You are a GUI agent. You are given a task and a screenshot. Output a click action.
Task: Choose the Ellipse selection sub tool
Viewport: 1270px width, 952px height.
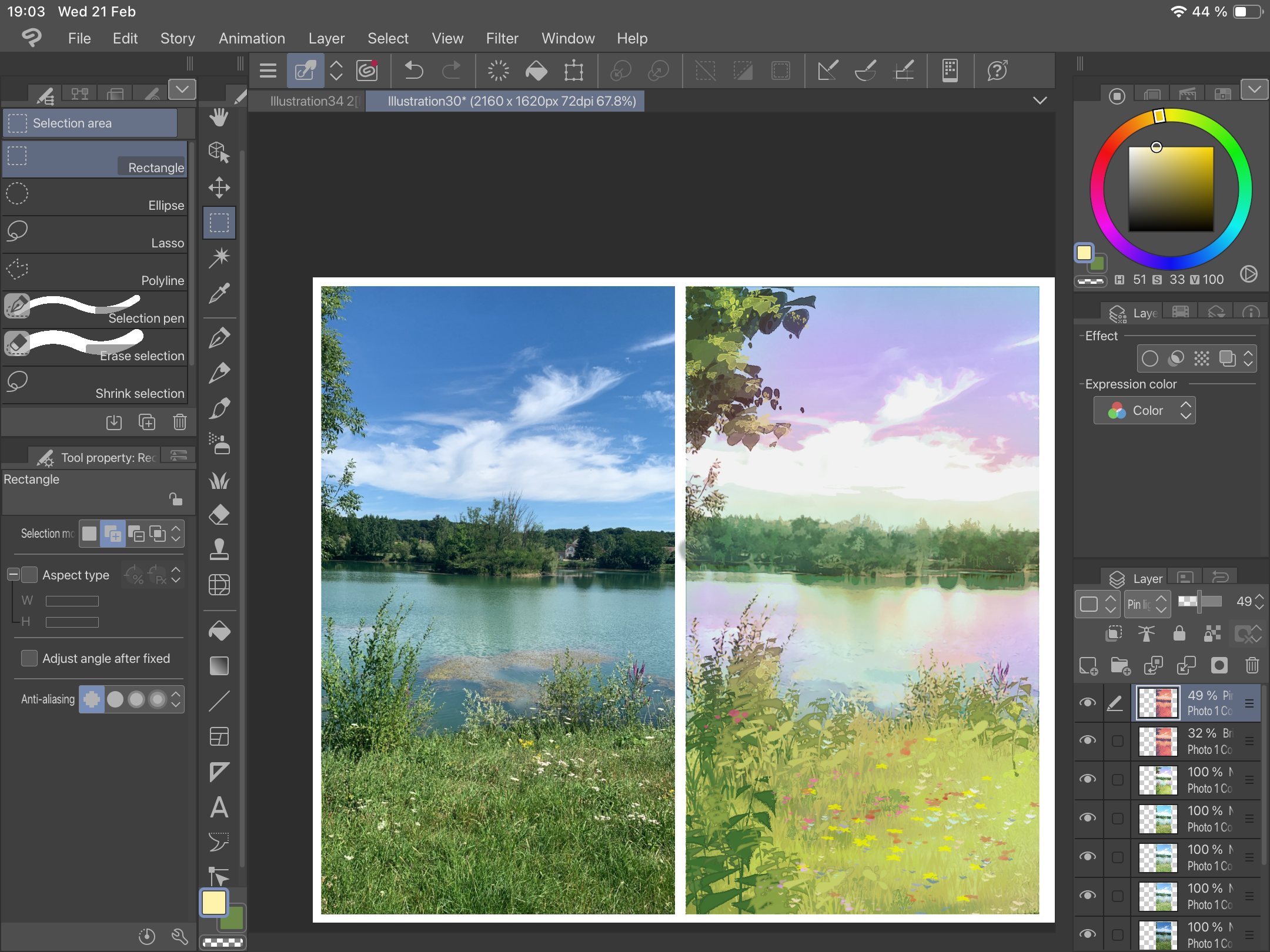pyautogui.click(x=94, y=197)
